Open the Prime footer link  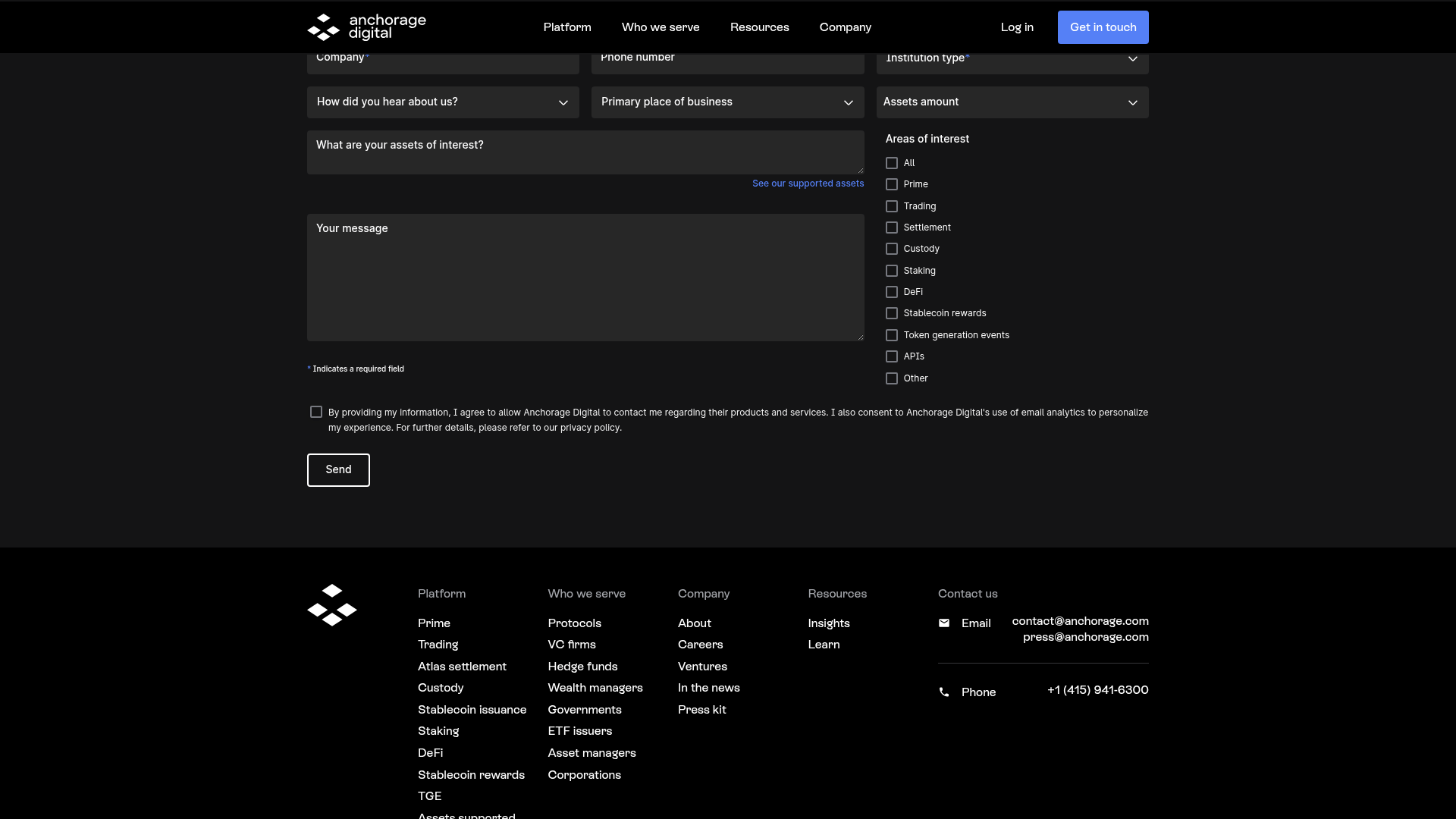pos(434,623)
